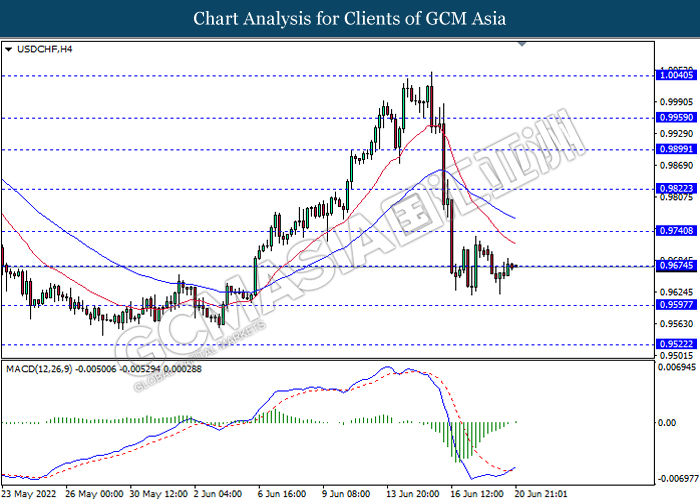Viewport: 700px width, 500px height.
Task: Click the 0.95015 price axis value
Action: (676, 356)
